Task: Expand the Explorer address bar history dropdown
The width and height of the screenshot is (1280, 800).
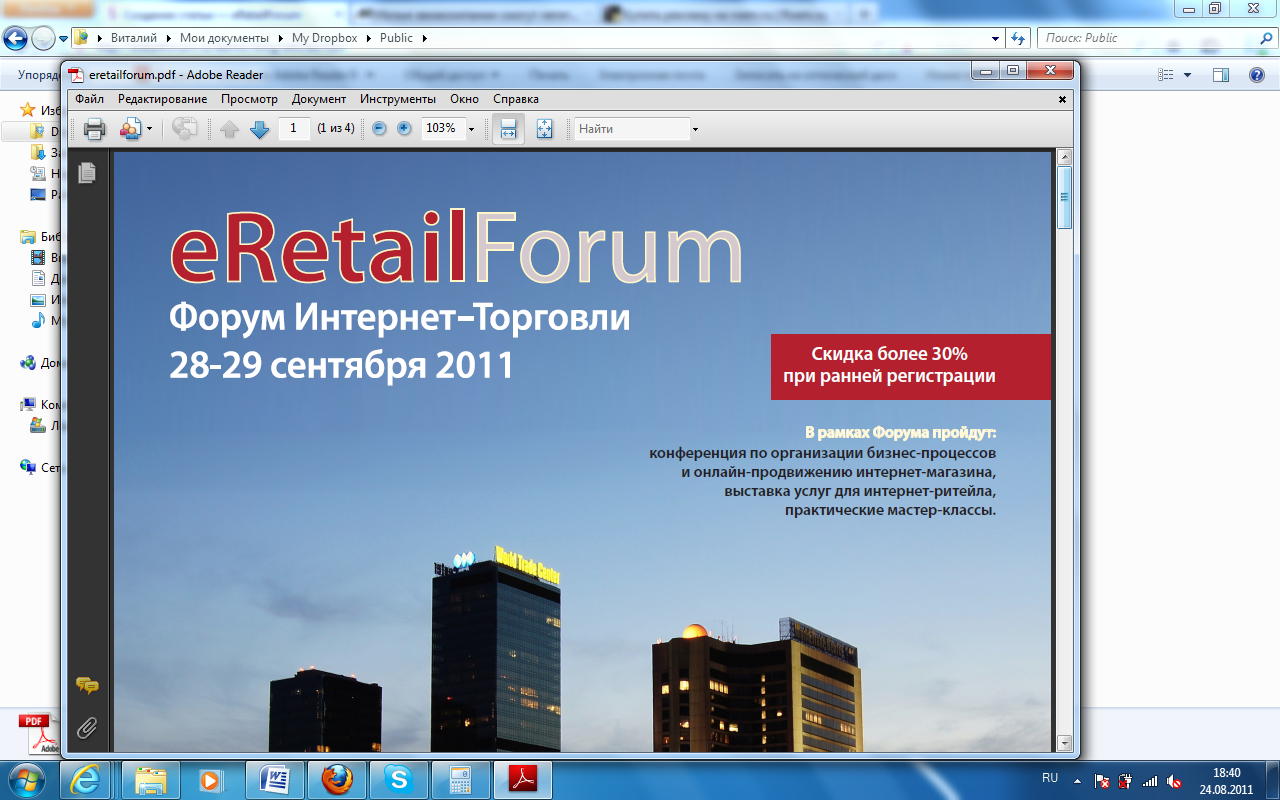Action: click(995, 38)
